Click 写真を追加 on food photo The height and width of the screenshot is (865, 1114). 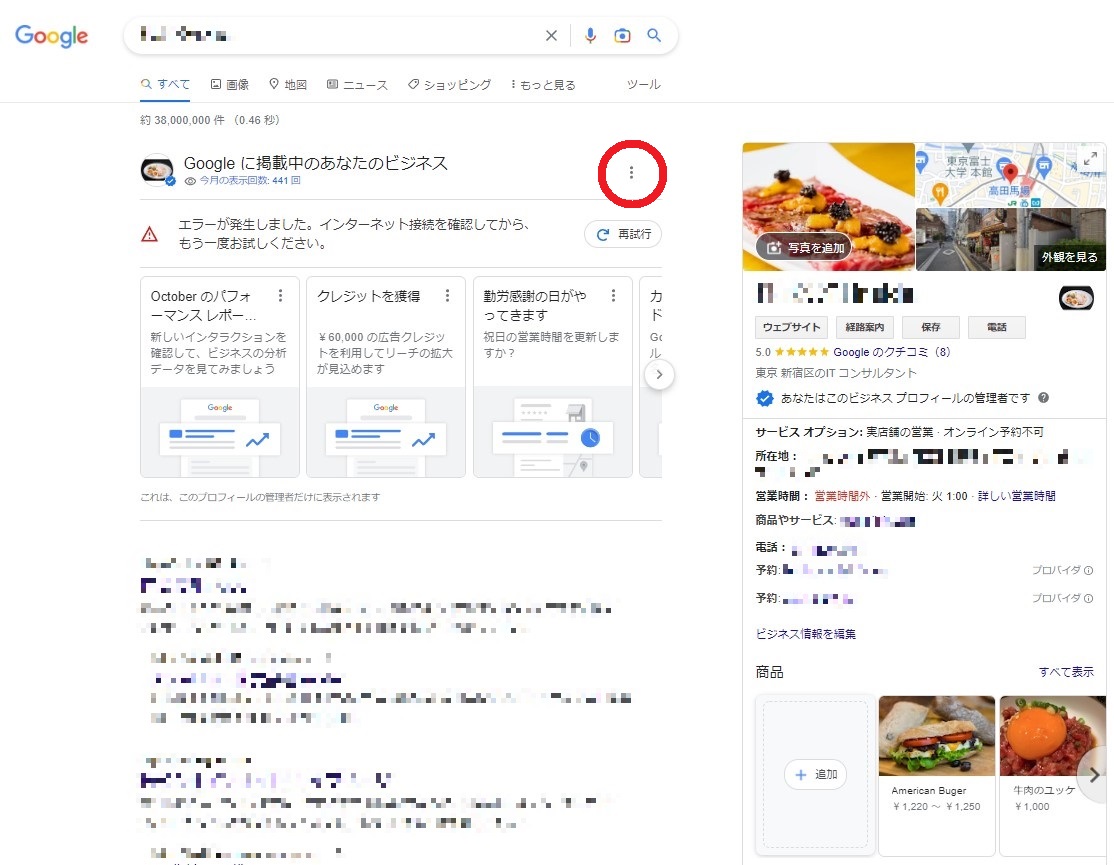(804, 248)
